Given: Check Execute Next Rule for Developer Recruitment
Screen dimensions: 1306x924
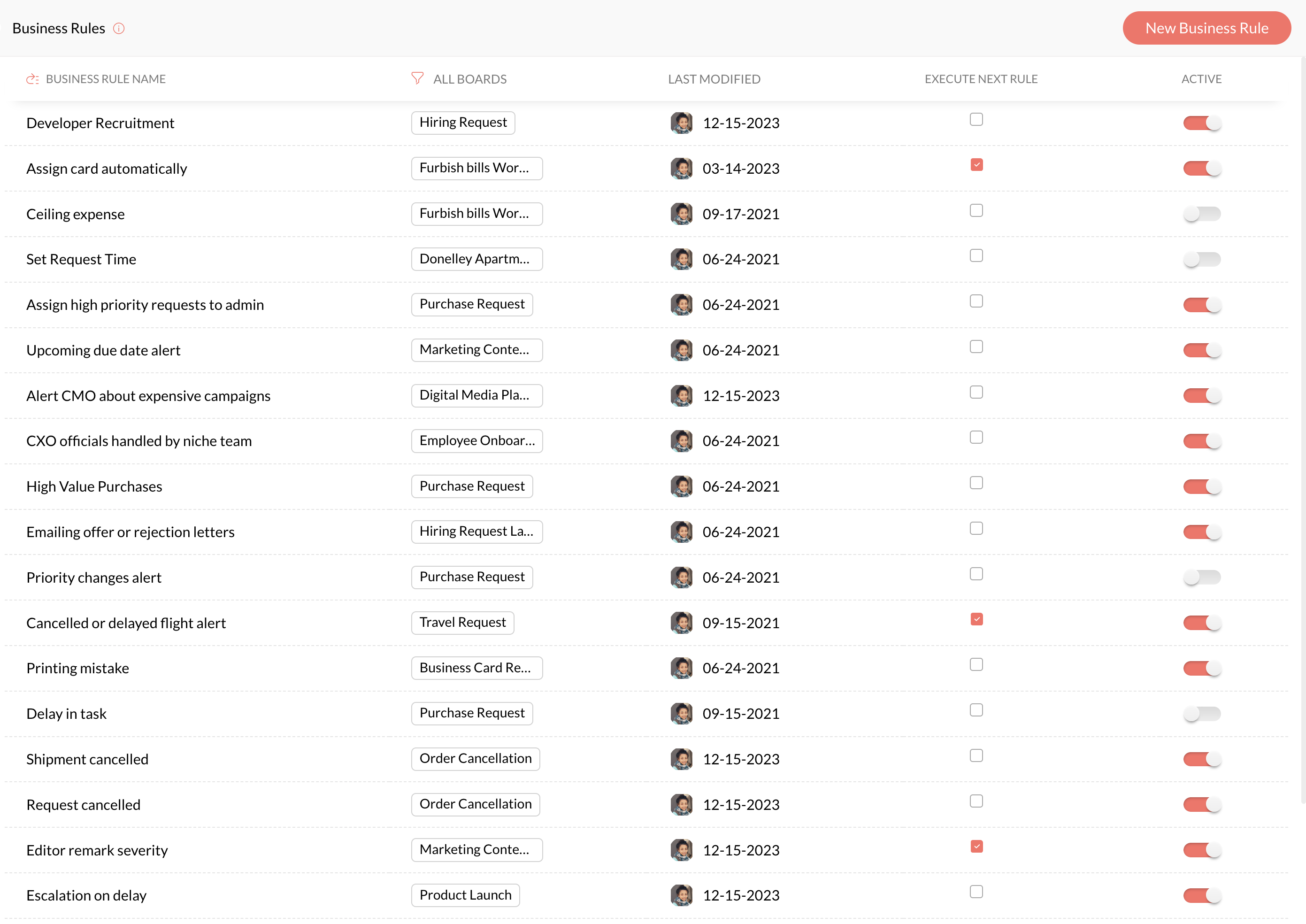Looking at the screenshot, I should click(976, 119).
